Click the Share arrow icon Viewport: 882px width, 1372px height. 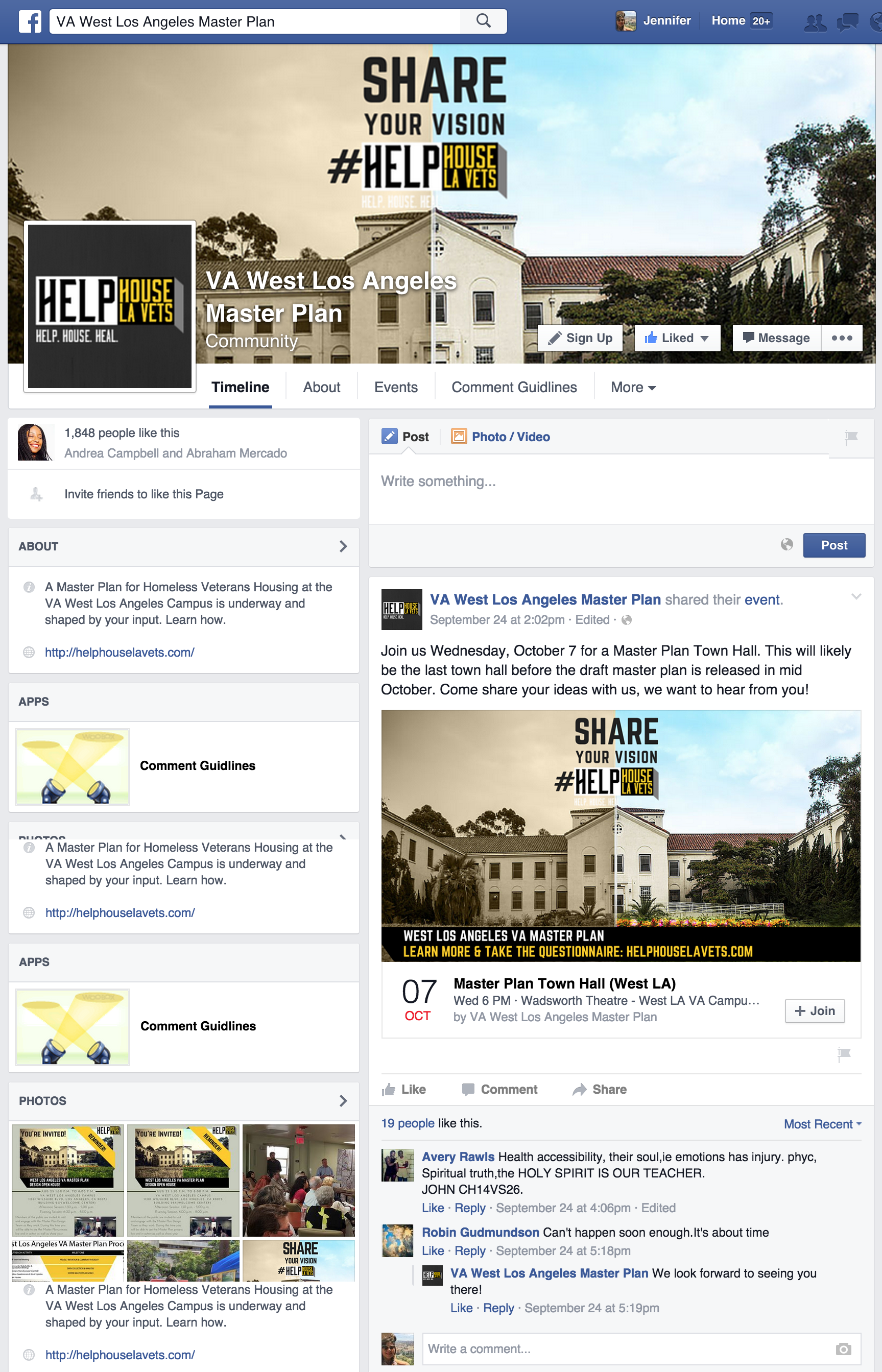tap(580, 1089)
